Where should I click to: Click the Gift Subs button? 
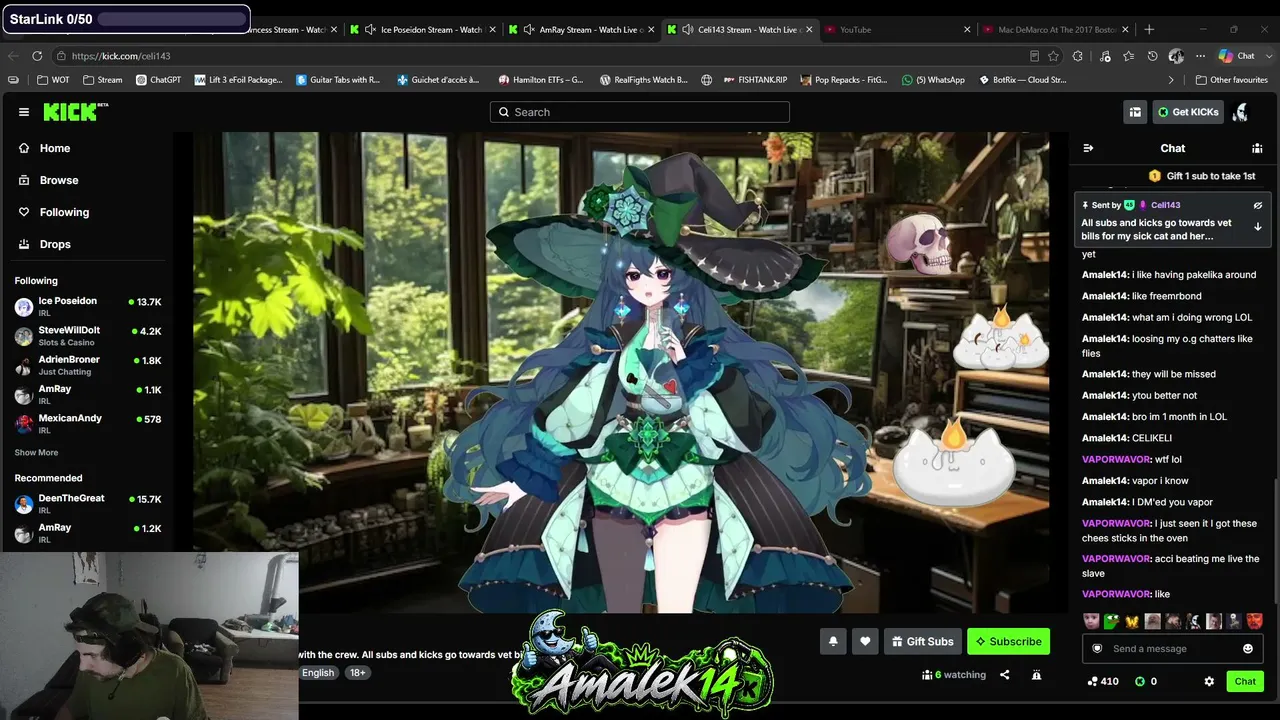pyautogui.click(x=922, y=642)
